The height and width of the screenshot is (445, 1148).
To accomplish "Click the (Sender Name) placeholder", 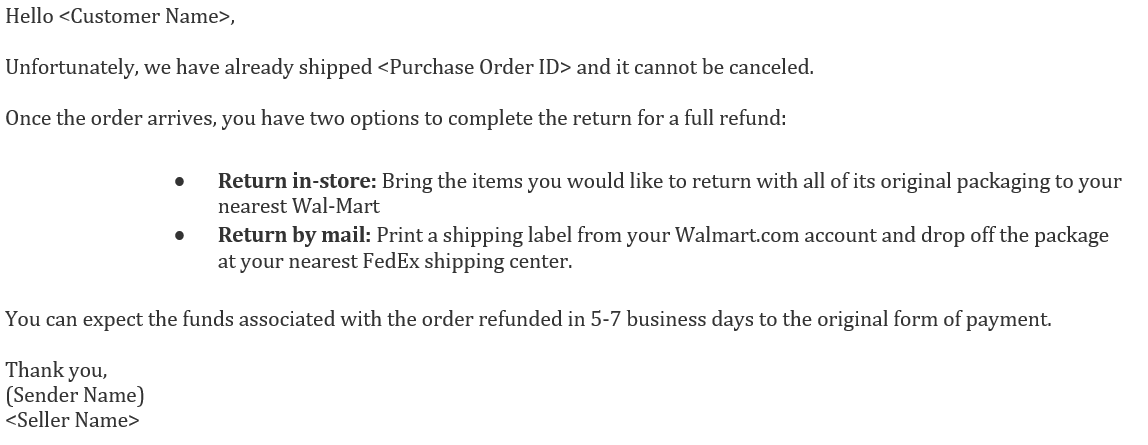I will [x=75, y=396].
